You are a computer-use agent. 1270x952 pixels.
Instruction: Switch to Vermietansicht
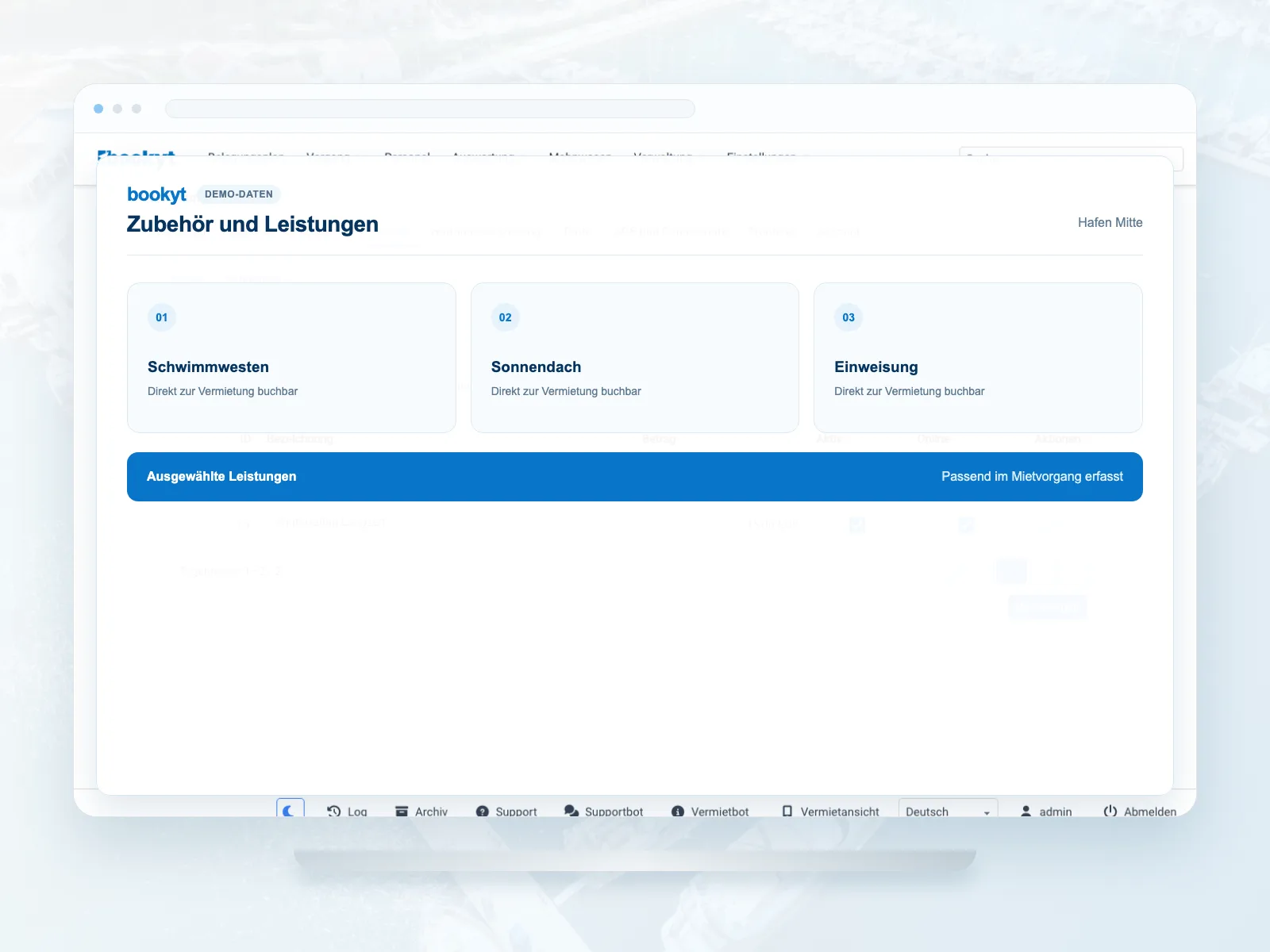[830, 811]
